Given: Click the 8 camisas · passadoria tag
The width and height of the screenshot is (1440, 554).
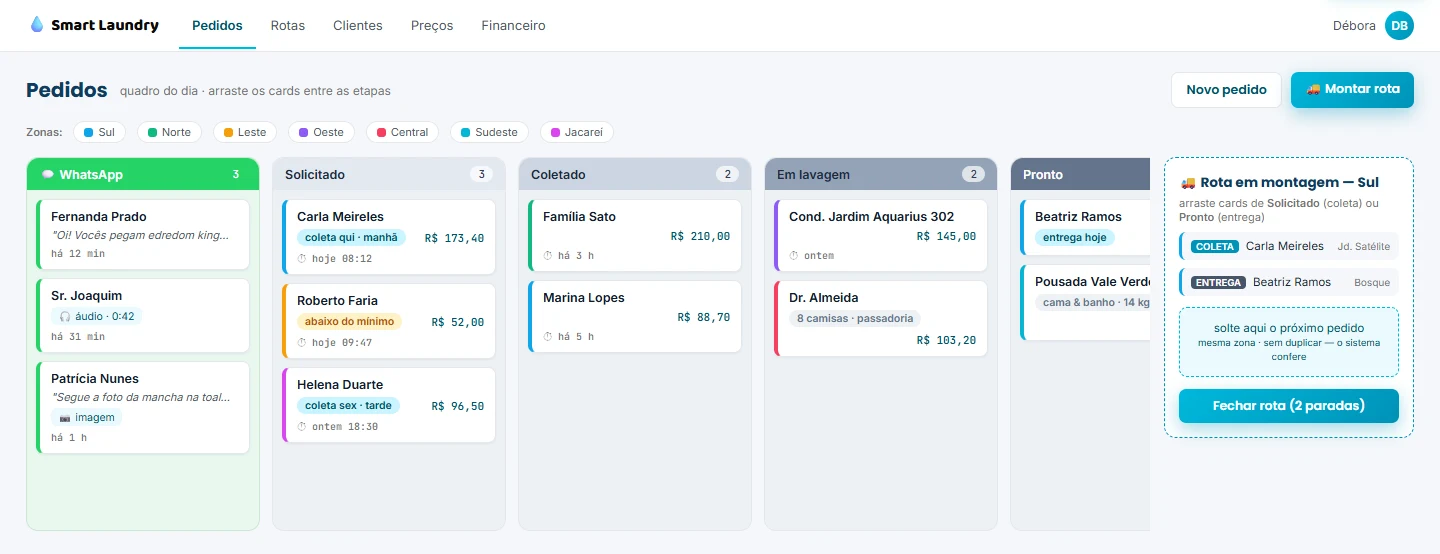Looking at the screenshot, I should pos(855,318).
